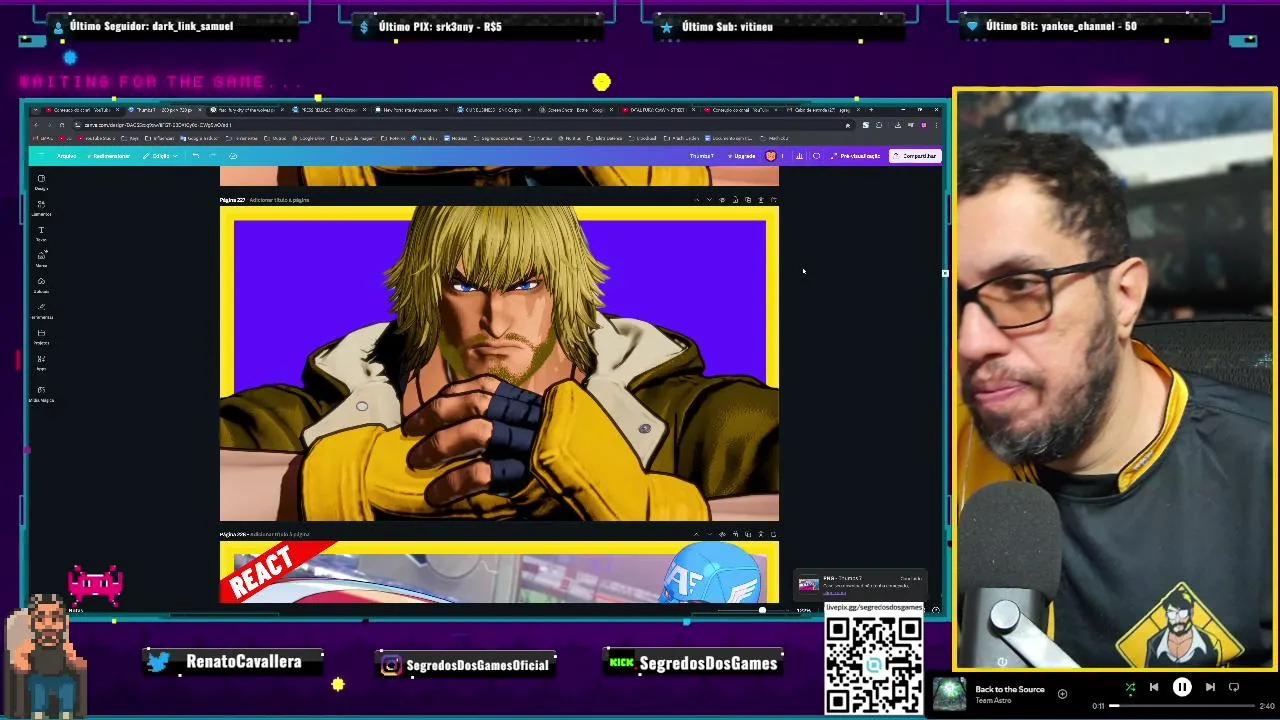The height and width of the screenshot is (720, 1280).
Task: Add a page after Página 227
Action: coord(774,200)
